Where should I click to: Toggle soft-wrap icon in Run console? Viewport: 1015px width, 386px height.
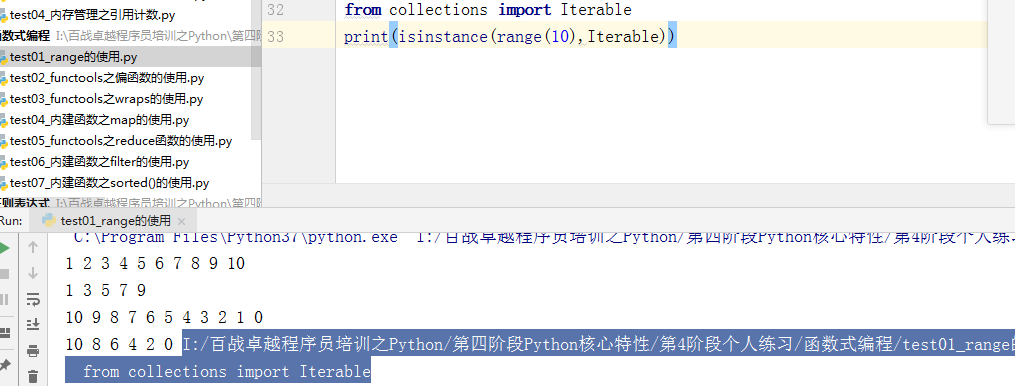[x=33, y=299]
